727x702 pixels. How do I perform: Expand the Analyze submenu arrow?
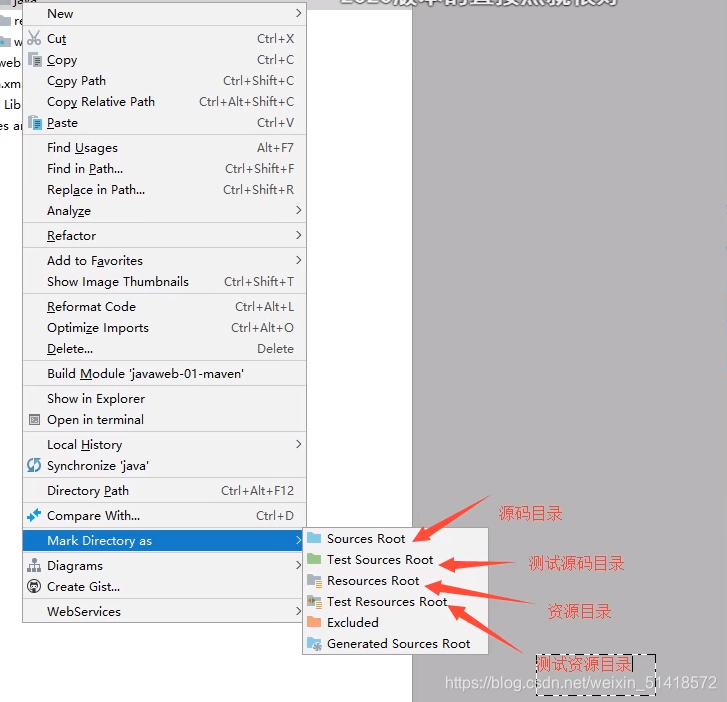click(x=299, y=211)
